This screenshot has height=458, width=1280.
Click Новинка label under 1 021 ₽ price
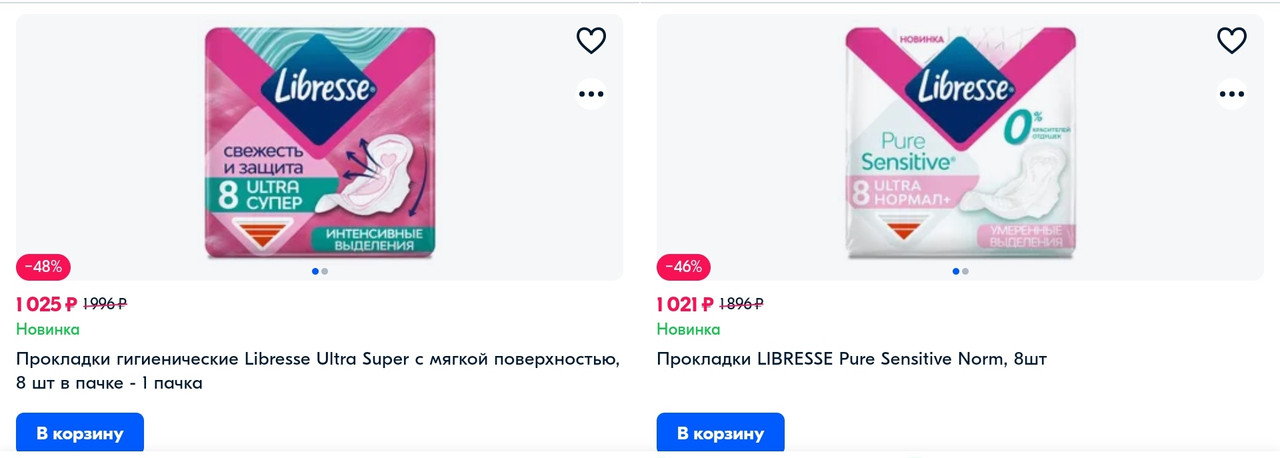click(688, 329)
